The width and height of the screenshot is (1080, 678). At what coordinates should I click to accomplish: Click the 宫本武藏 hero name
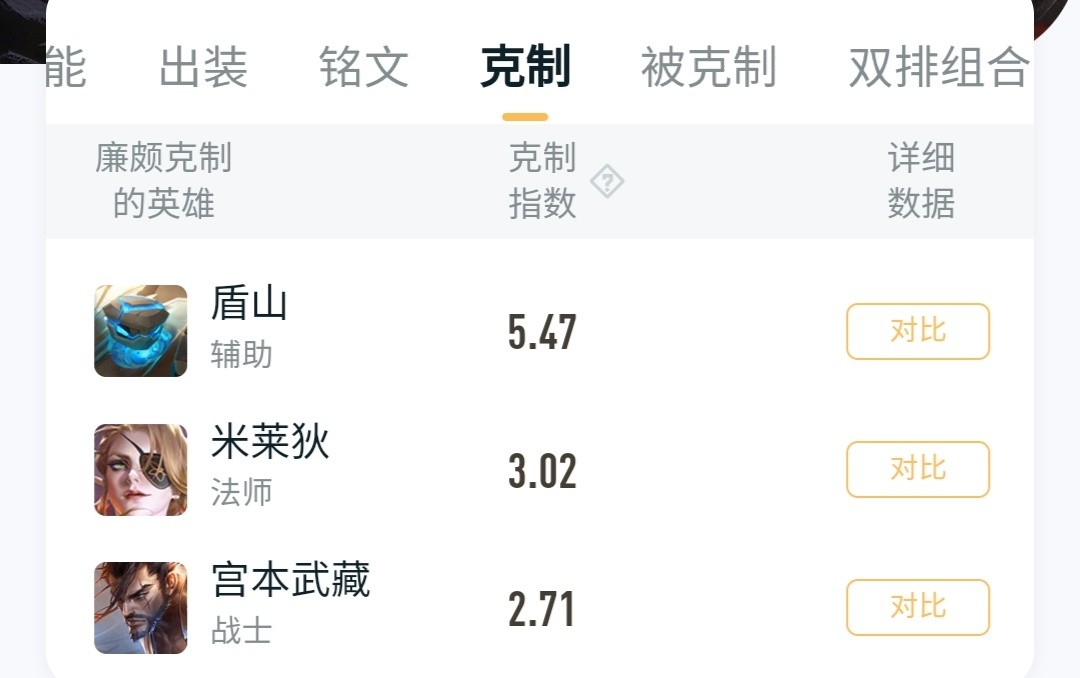click(291, 579)
